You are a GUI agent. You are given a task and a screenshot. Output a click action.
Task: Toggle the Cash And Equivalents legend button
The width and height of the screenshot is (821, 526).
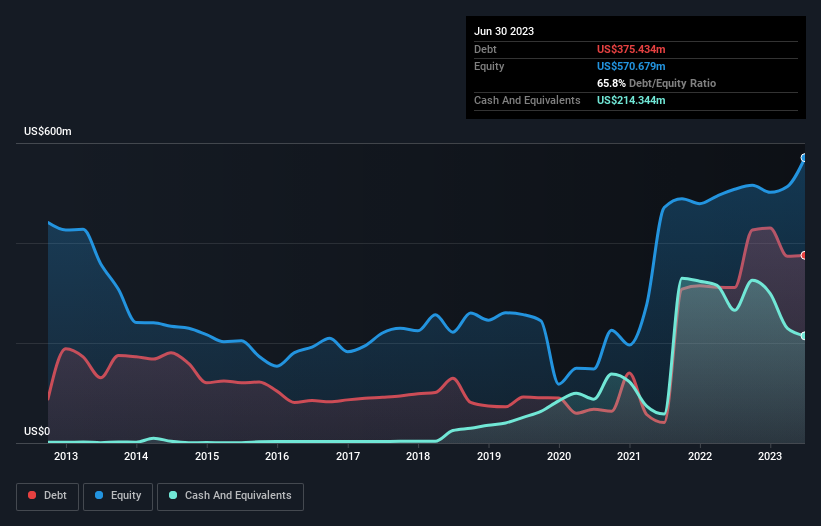click(x=230, y=496)
